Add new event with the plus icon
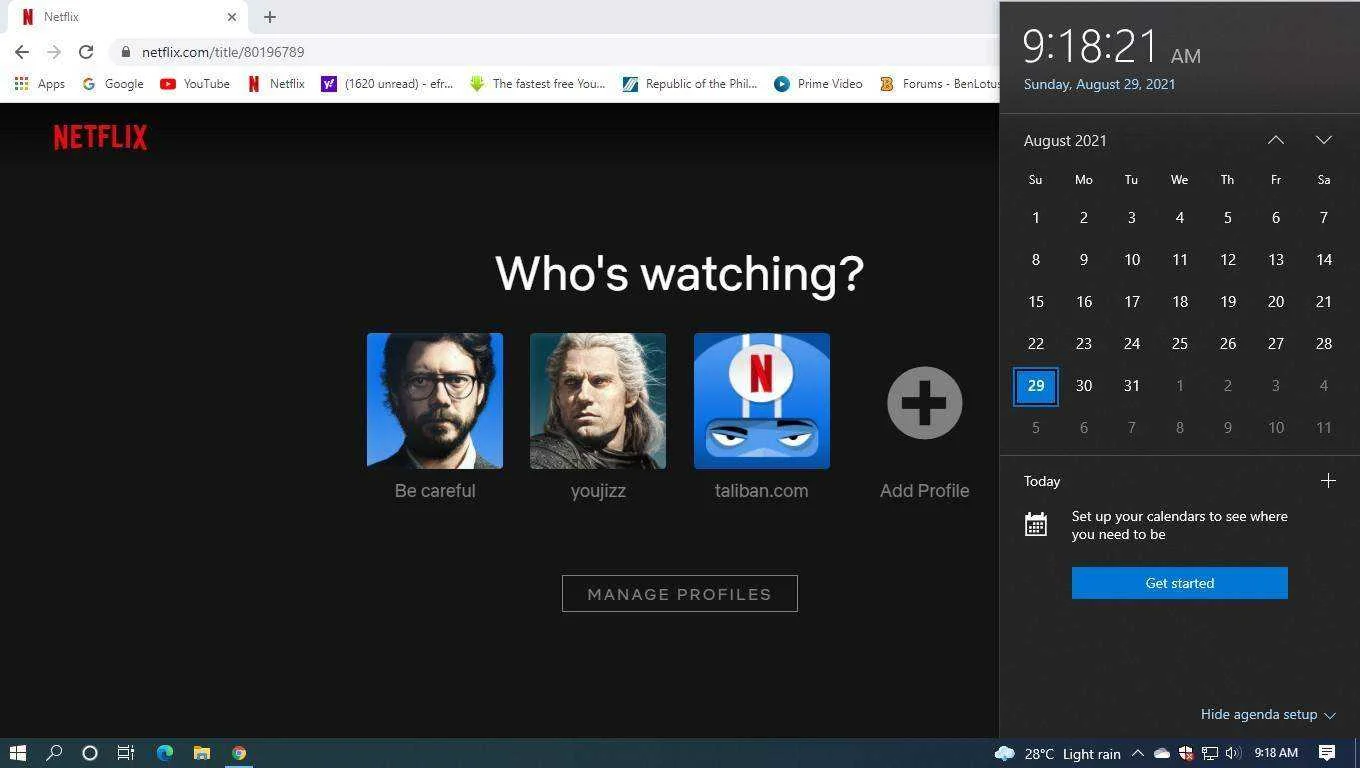This screenshot has width=1360, height=768. pyautogui.click(x=1328, y=481)
